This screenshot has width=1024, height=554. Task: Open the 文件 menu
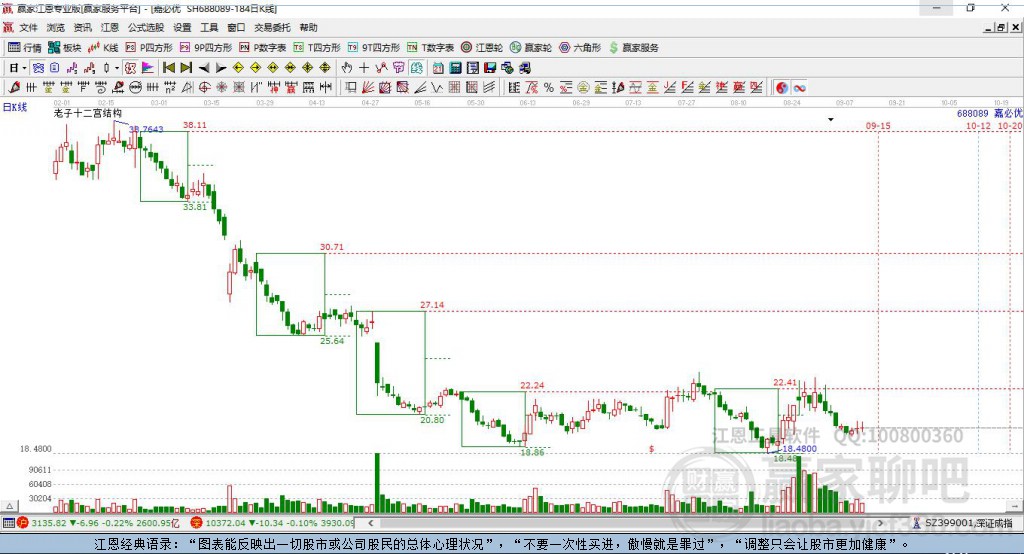(29, 27)
